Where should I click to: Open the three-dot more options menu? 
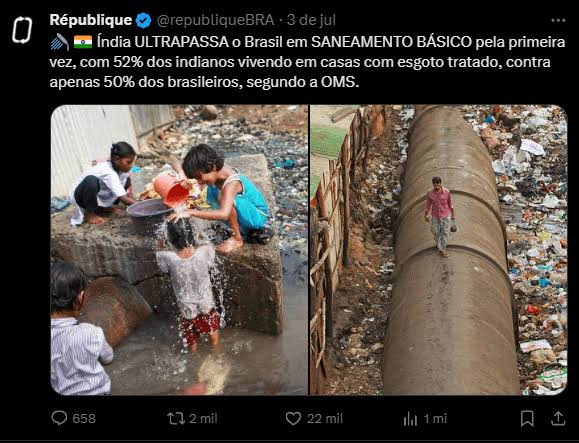[558, 21]
